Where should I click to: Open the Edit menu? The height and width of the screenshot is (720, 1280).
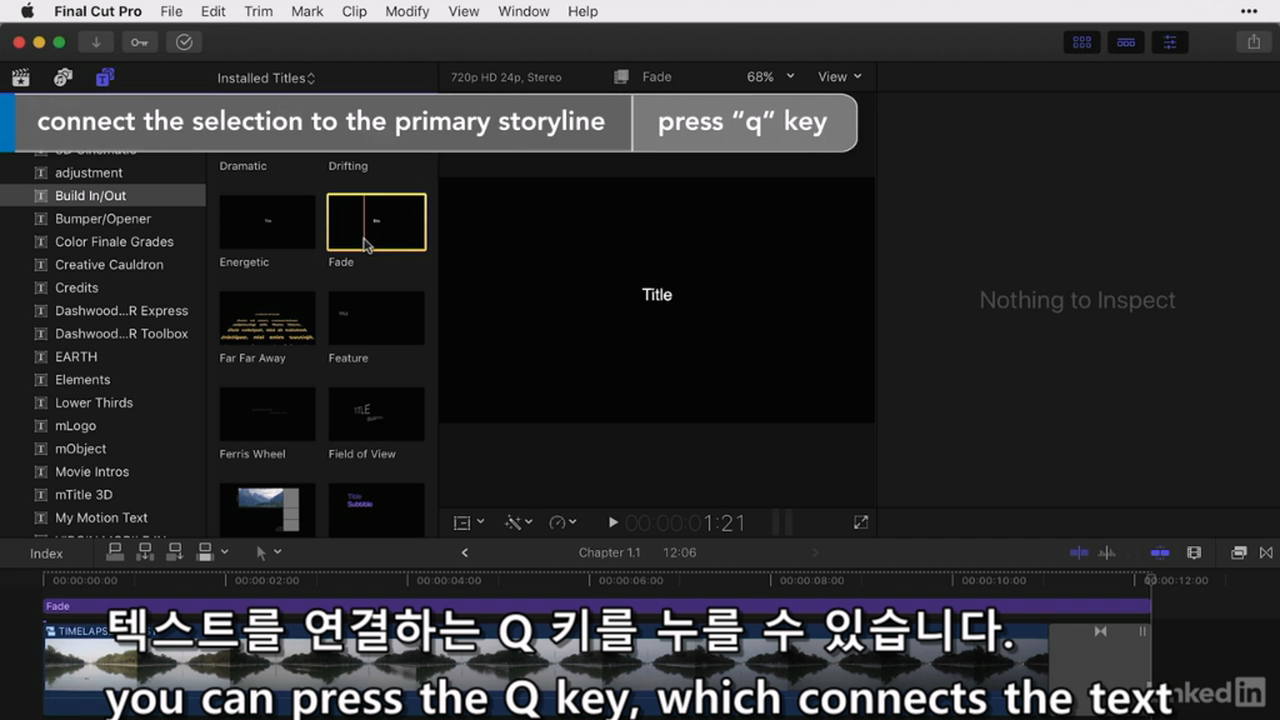213,11
